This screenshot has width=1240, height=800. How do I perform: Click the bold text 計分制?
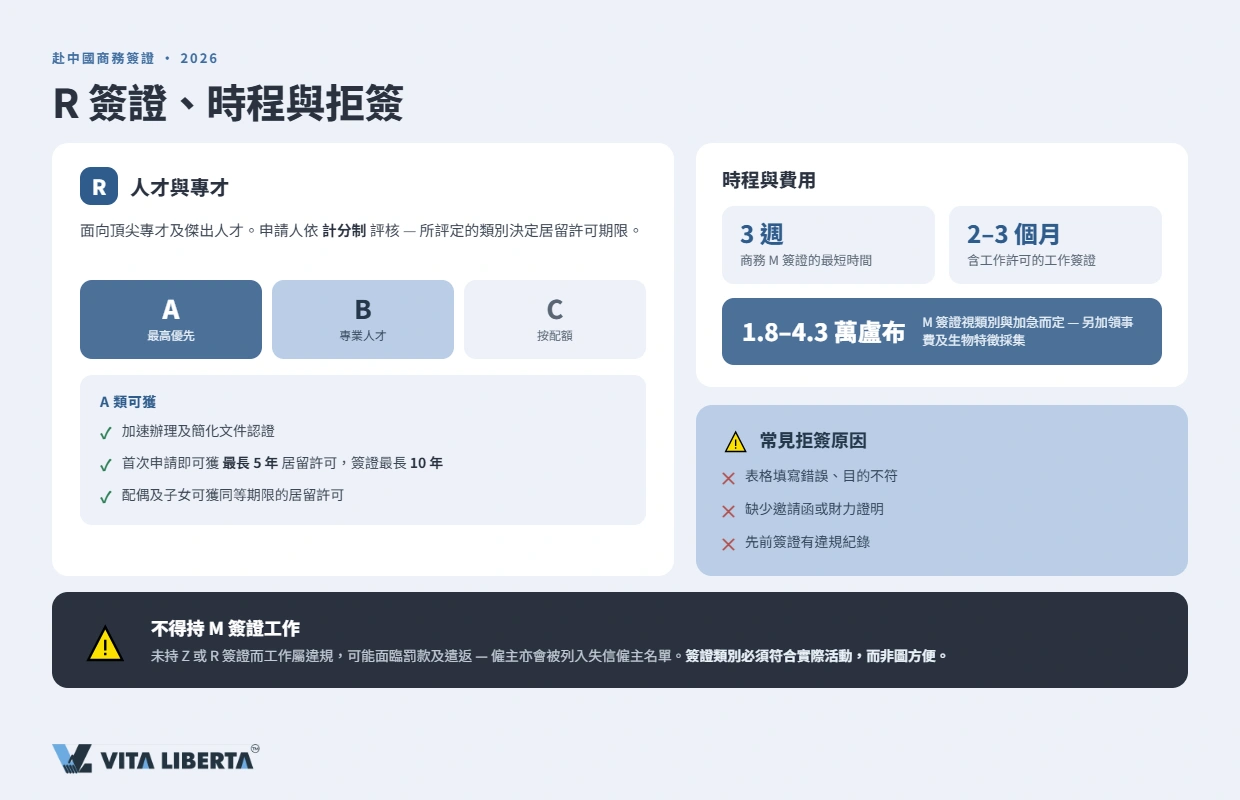pyautogui.click(x=344, y=230)
